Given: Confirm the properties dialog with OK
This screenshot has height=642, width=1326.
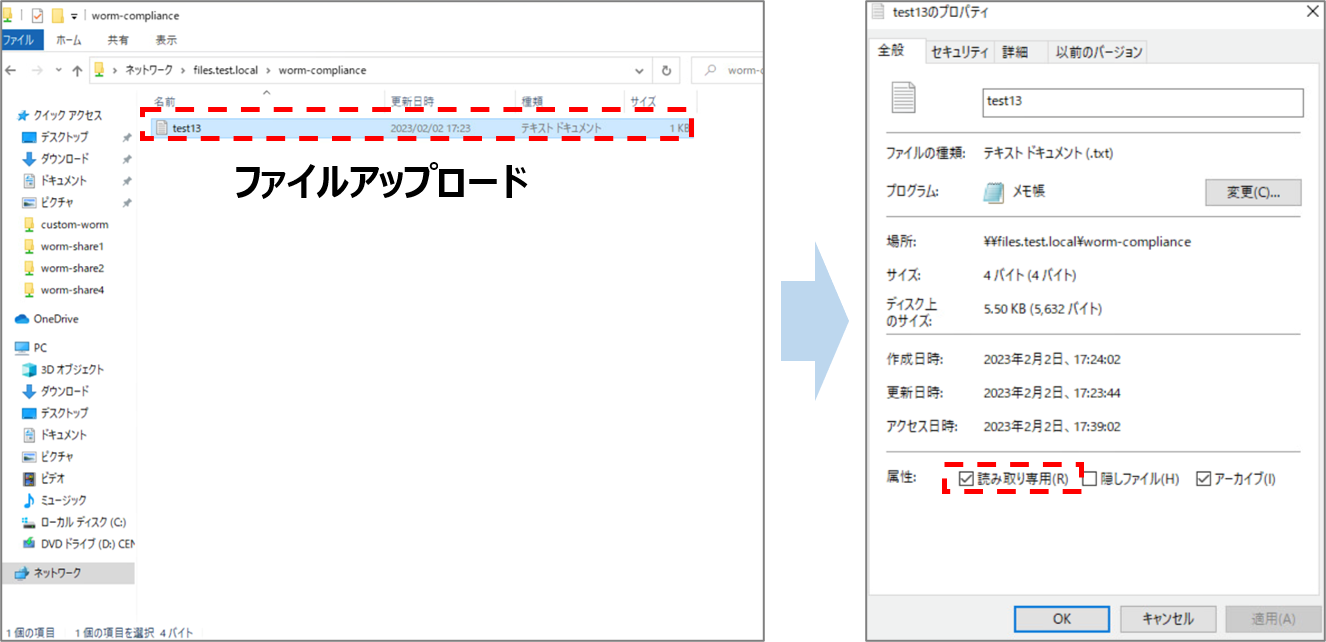Looking at the screenshot, I should 1062,619.
